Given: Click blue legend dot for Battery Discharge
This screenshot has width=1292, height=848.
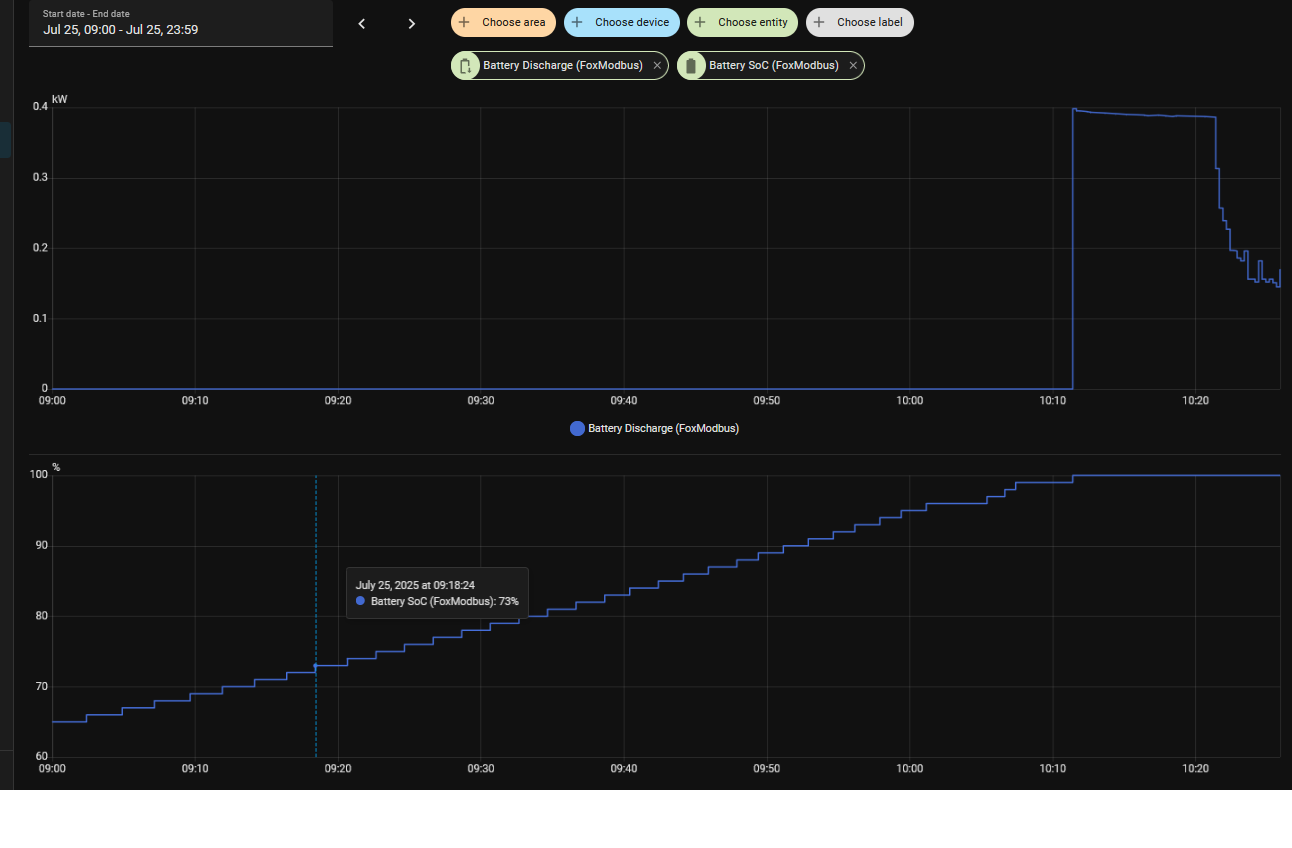Looking at the screenshot, I should pos(577,428).
